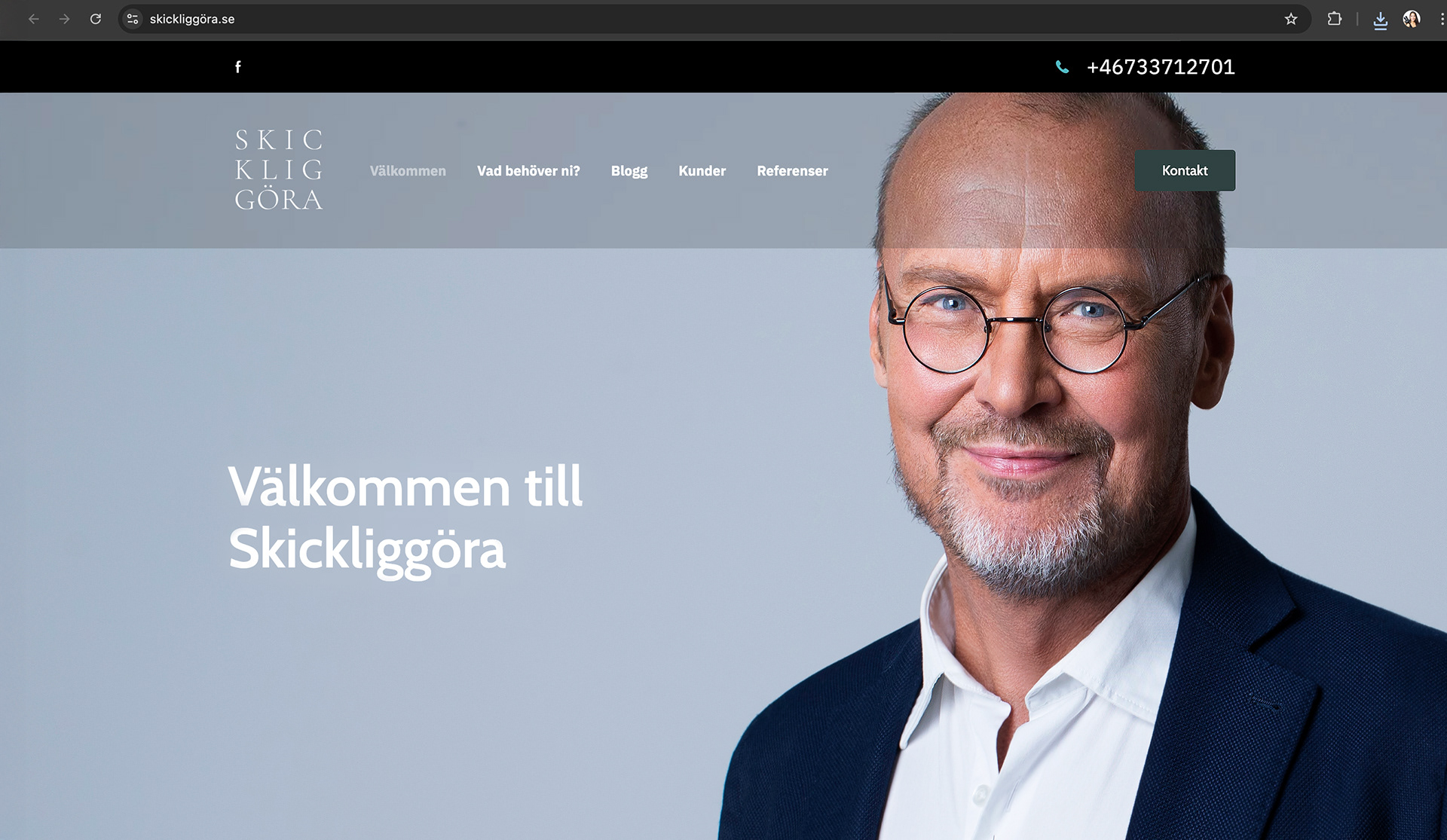Click the Kontakt button

pos(1185,170)
